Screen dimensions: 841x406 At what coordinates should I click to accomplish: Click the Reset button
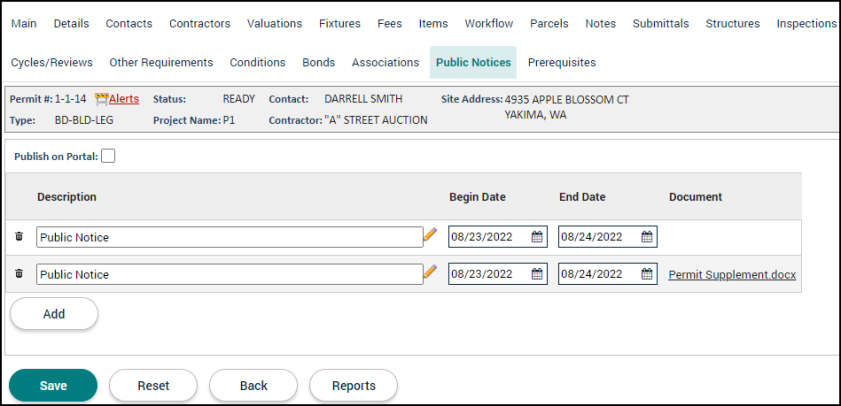[153, 385]
